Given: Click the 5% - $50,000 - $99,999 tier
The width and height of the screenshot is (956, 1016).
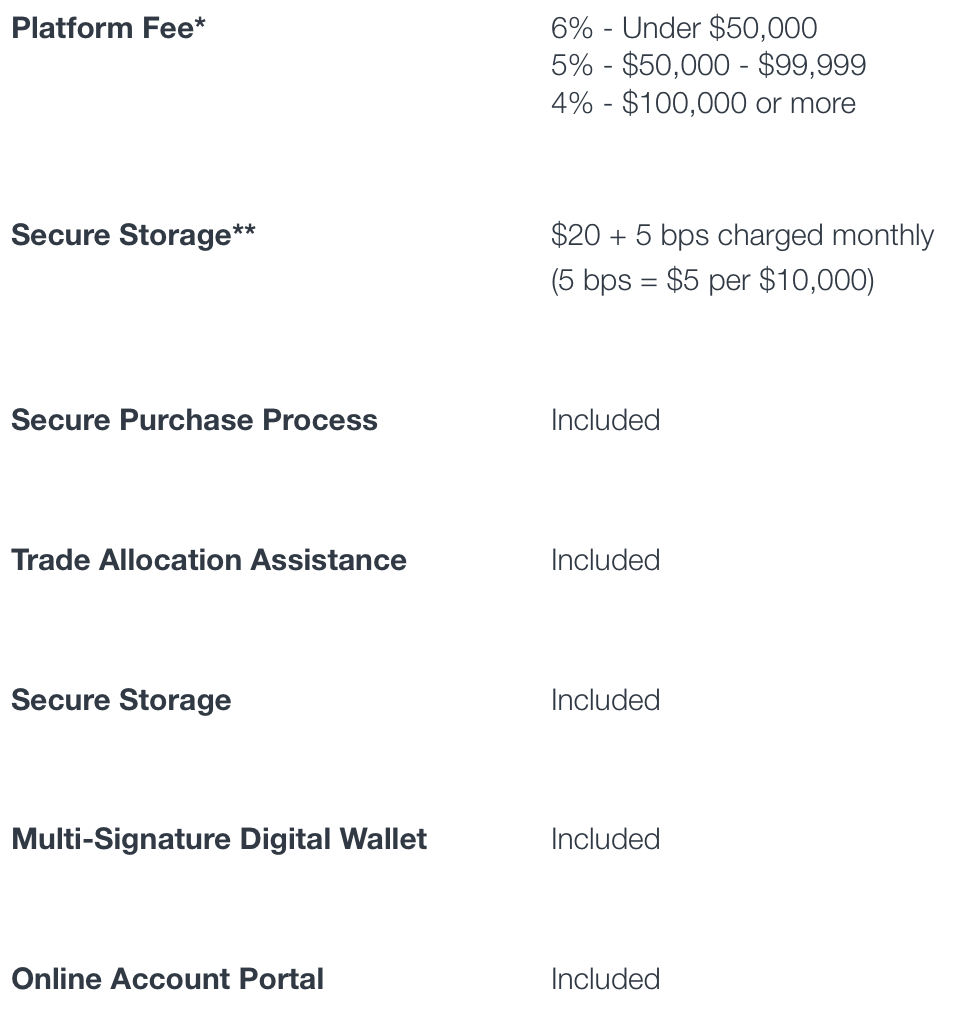Looking at the screenshot, I should pos(708,65).
